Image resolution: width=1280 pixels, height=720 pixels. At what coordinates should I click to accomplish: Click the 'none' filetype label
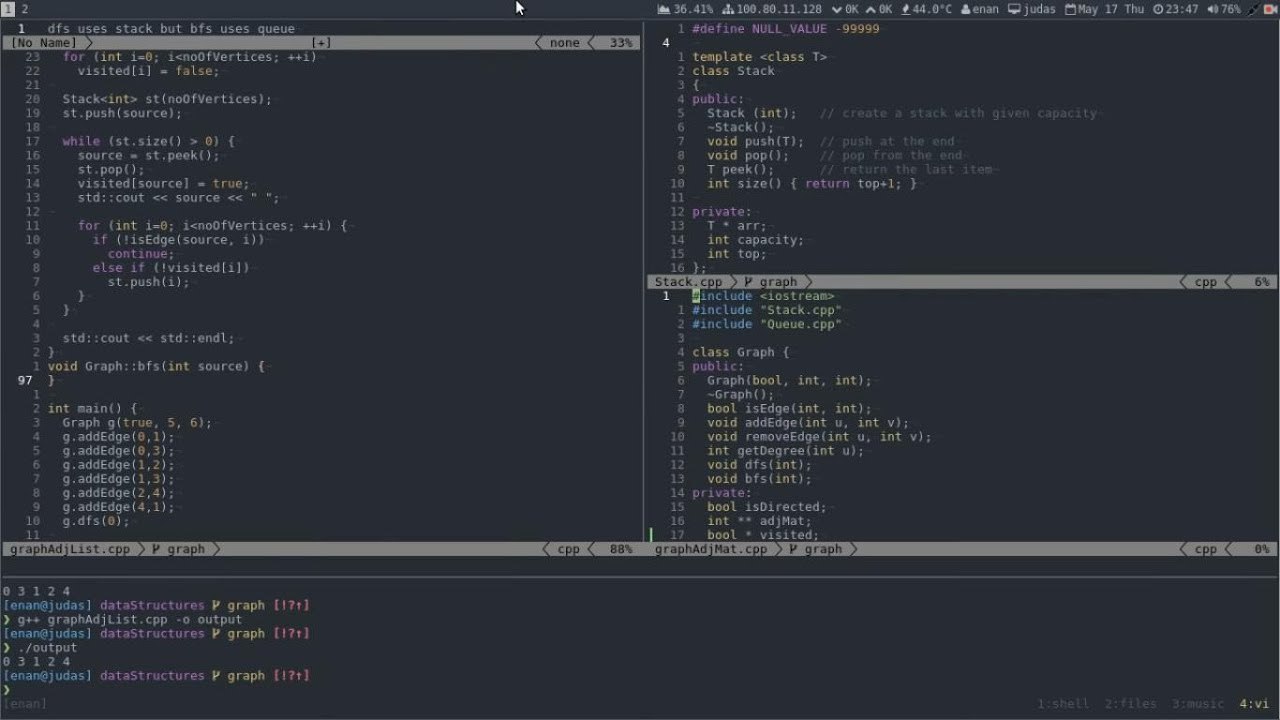[x=564, y=43]
